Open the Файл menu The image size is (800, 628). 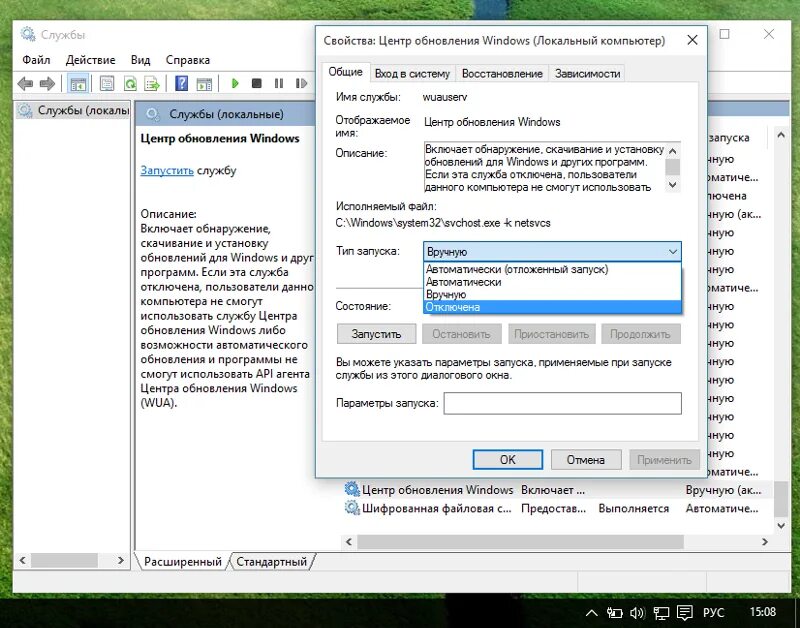36,60
